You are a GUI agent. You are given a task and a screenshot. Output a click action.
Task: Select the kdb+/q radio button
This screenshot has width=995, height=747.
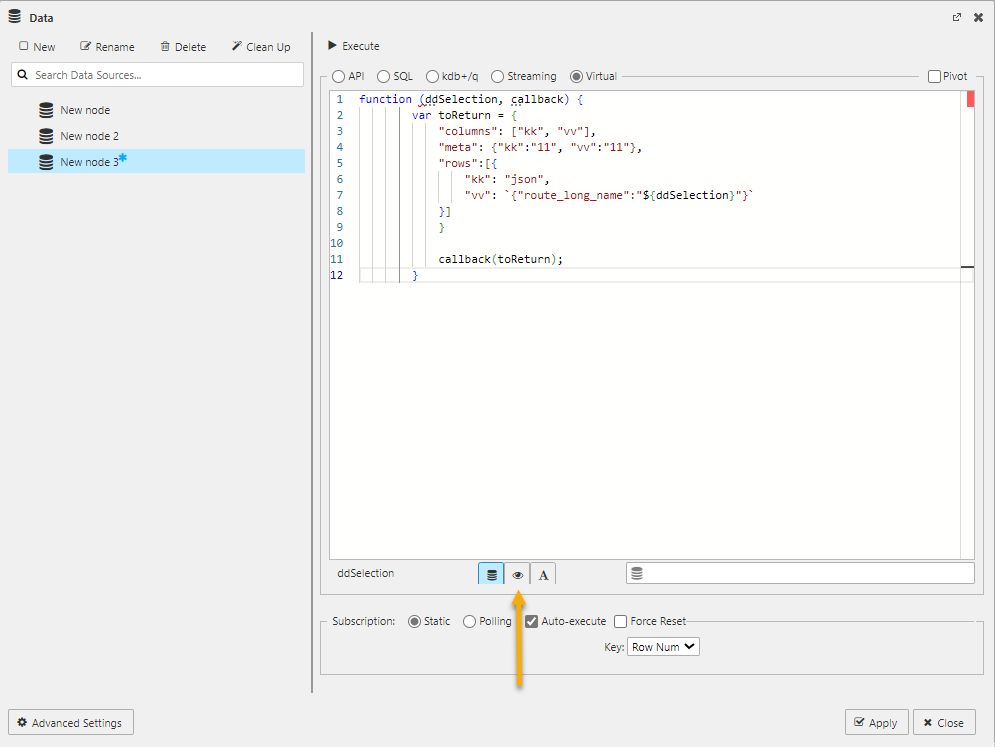(432, 76)
